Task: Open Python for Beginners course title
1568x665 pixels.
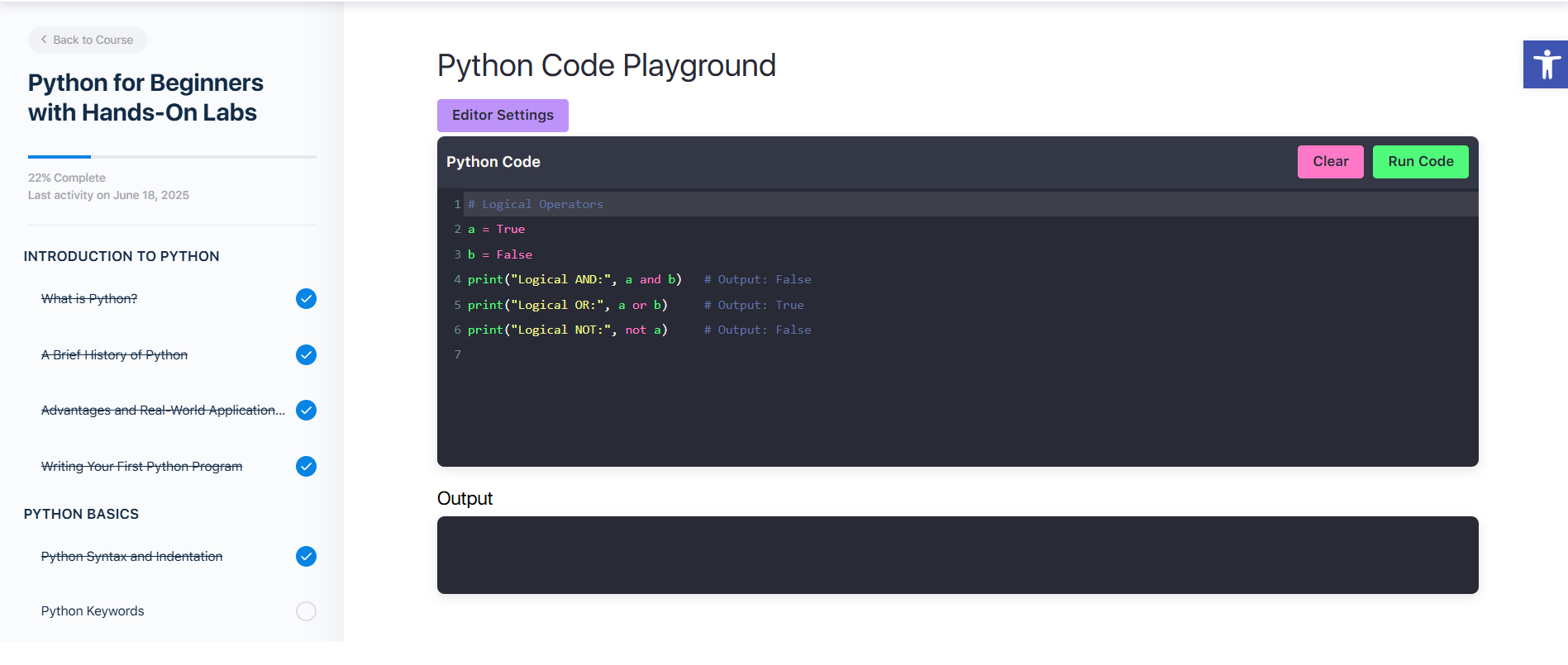Action: [x=145, y=97]
